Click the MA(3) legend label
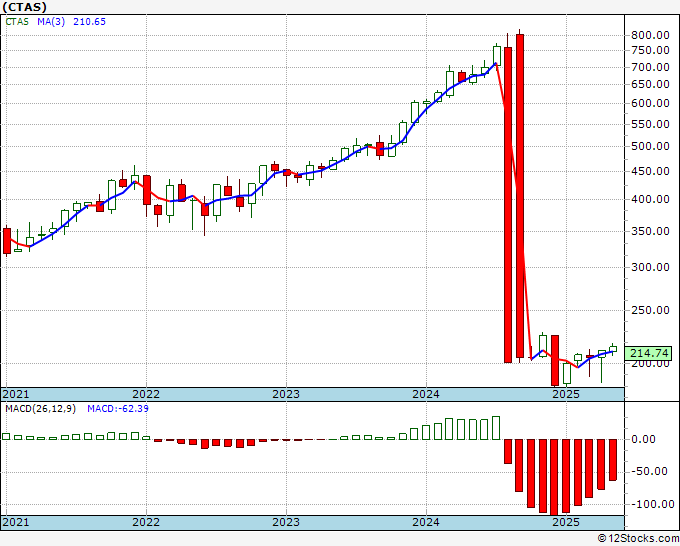 coord(51,22)
